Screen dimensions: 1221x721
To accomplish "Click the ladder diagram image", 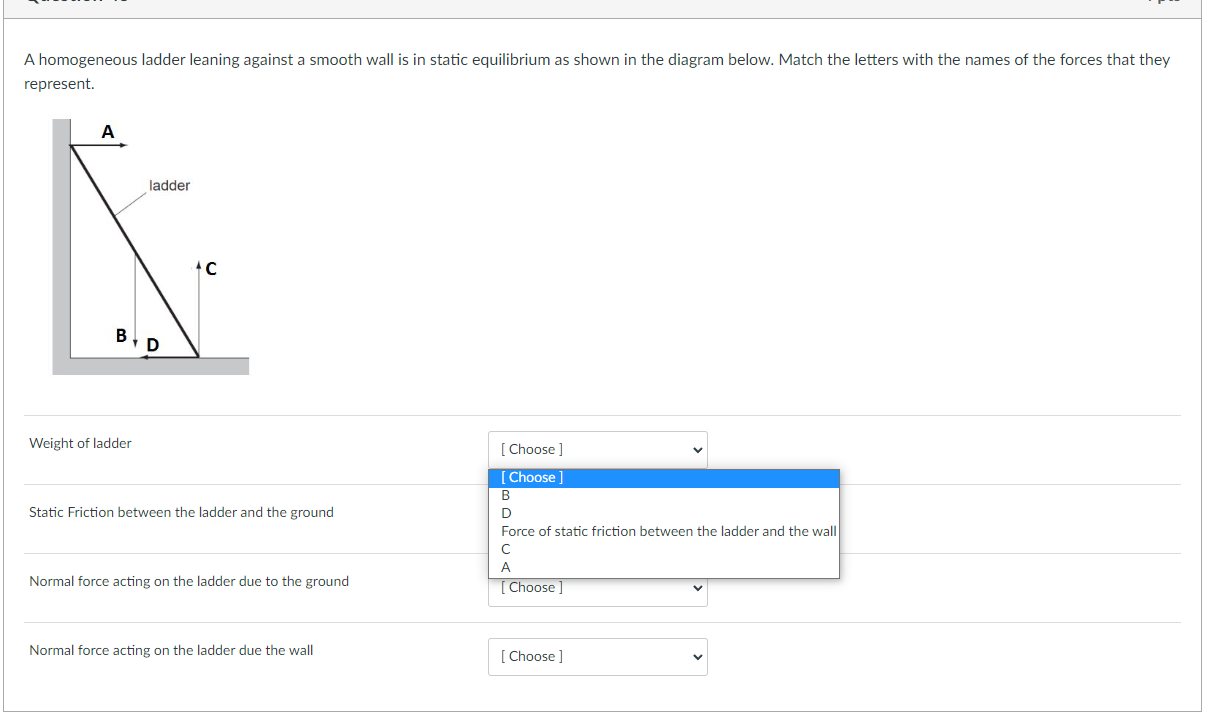I will coord(150,247).
